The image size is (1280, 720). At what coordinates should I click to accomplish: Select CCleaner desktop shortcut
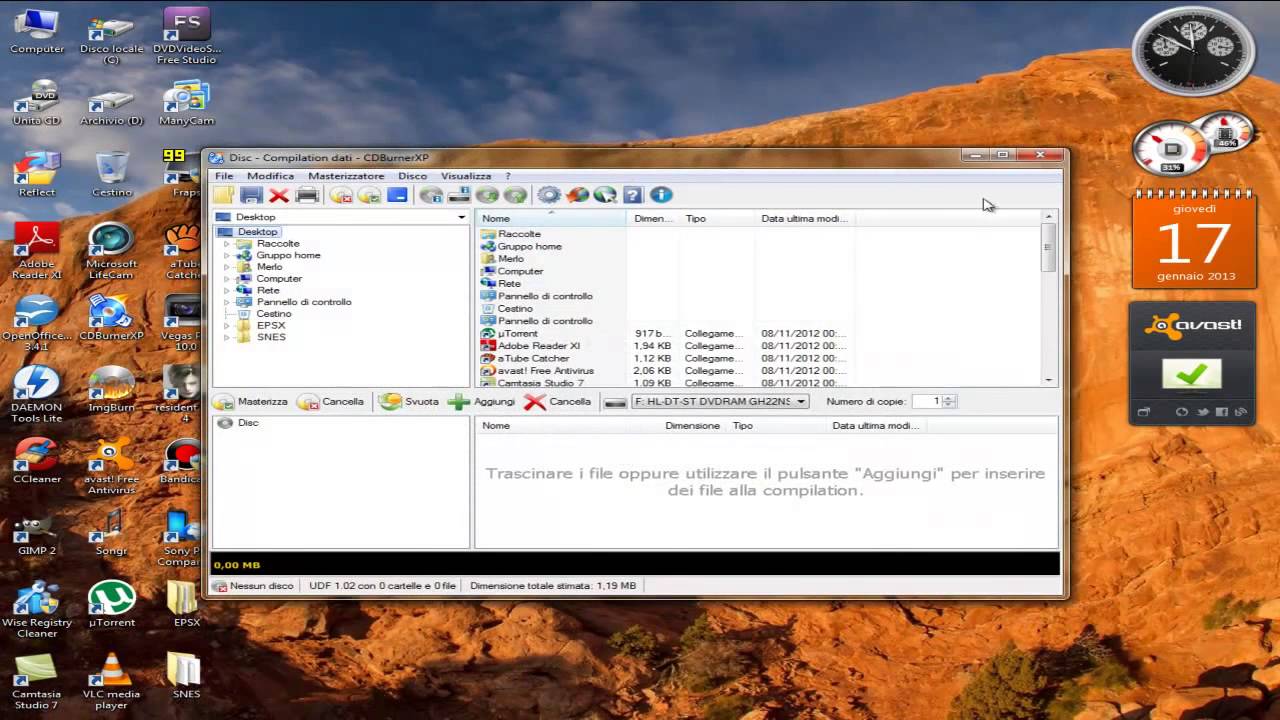(37, 461)
